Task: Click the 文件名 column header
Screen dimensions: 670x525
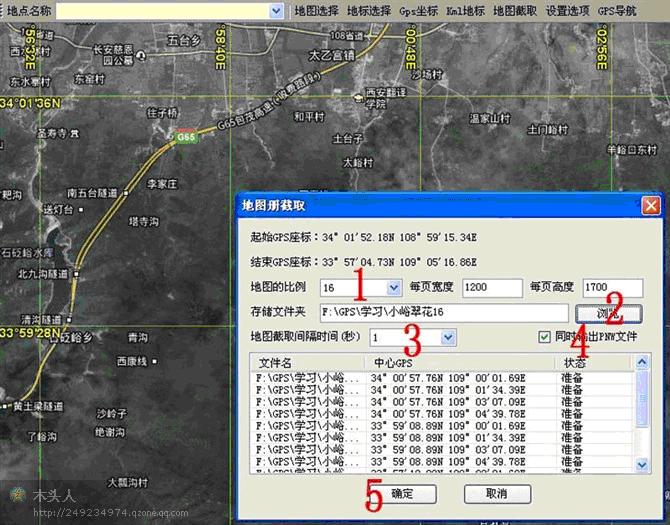Action: (x=276, y=362)
